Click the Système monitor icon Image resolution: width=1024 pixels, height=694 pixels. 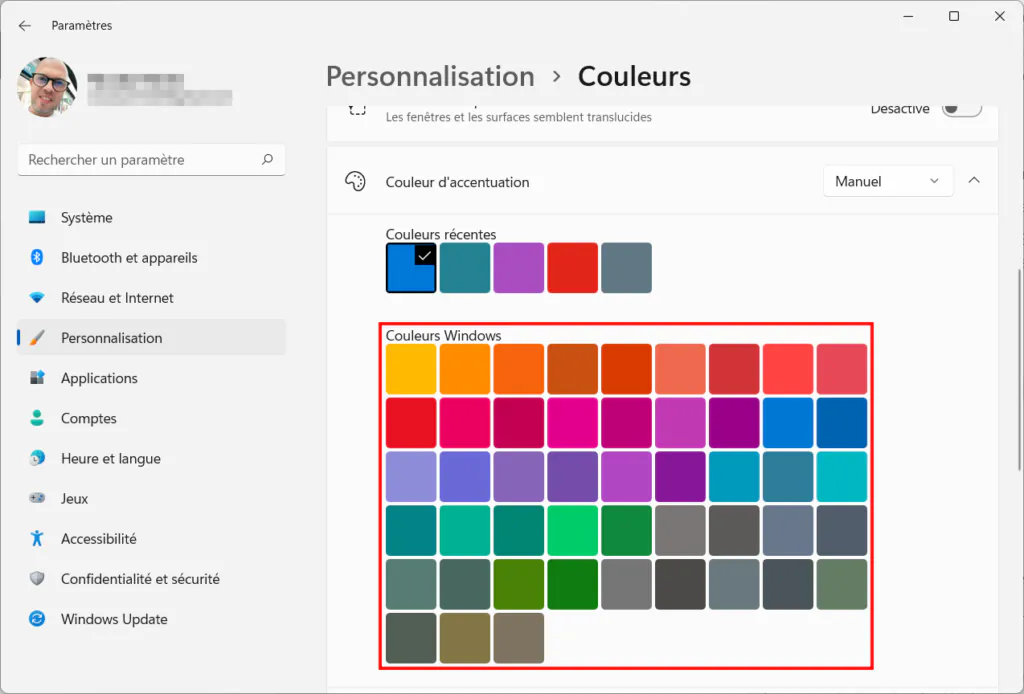pyautogui.click(x=37, y=217)
